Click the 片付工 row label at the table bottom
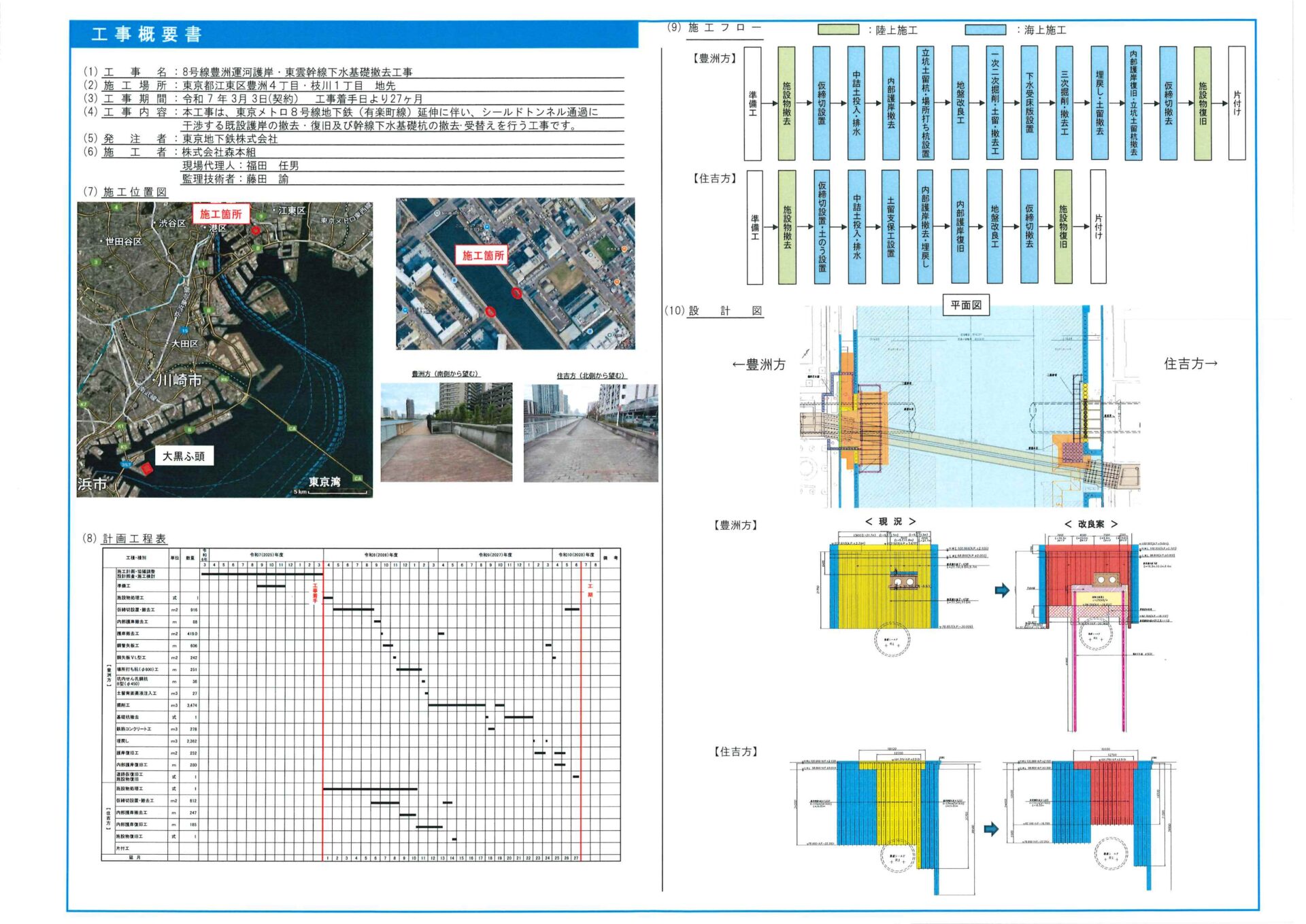This screenshot has width=1306, height=924. tap(122, 849)
